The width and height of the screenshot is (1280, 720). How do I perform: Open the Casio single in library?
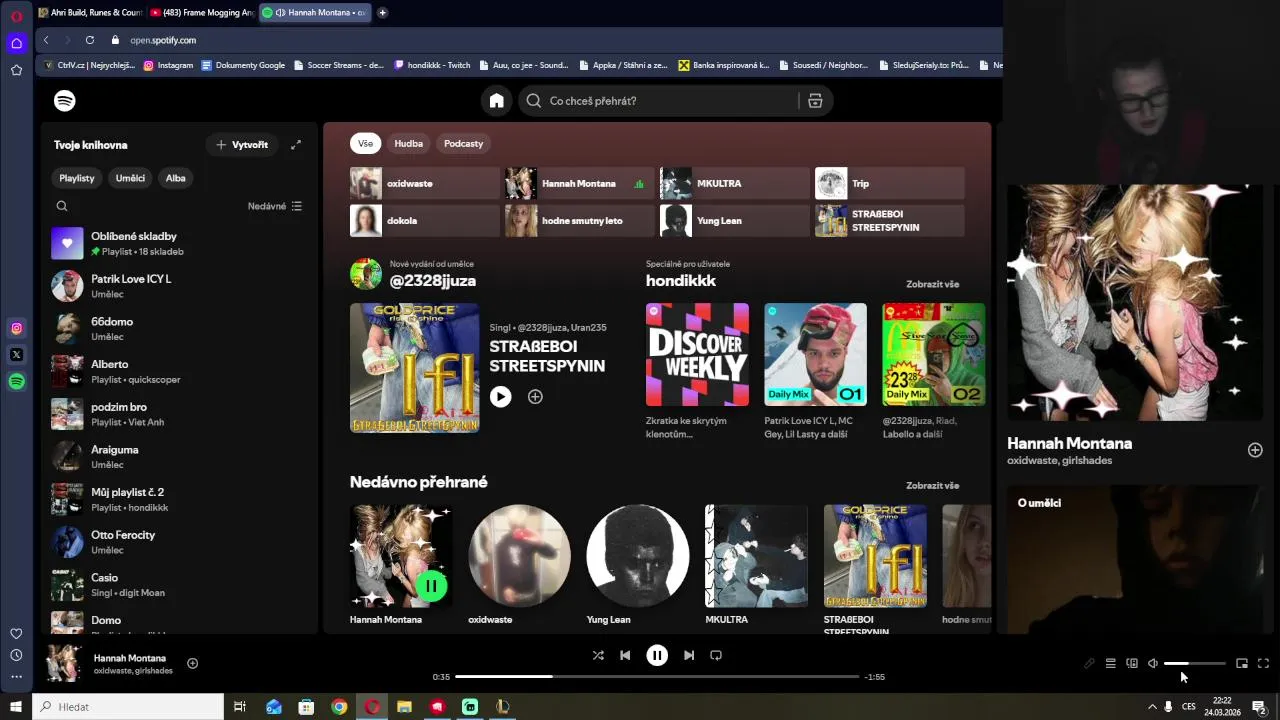[x=180, y=584]
